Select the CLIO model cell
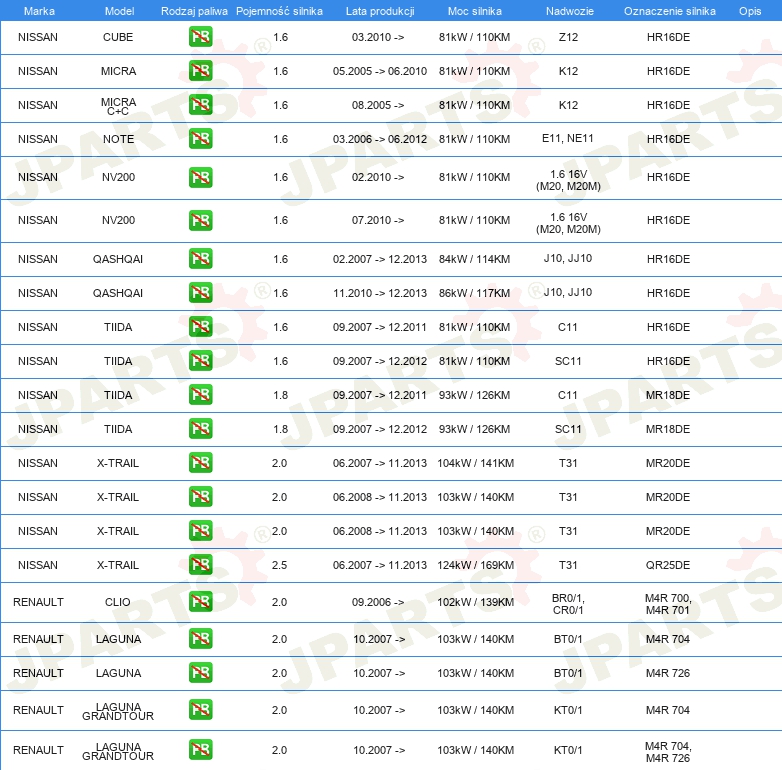This screenshot has height=770, width=782. pyautogui.click(x=118, y=602)
